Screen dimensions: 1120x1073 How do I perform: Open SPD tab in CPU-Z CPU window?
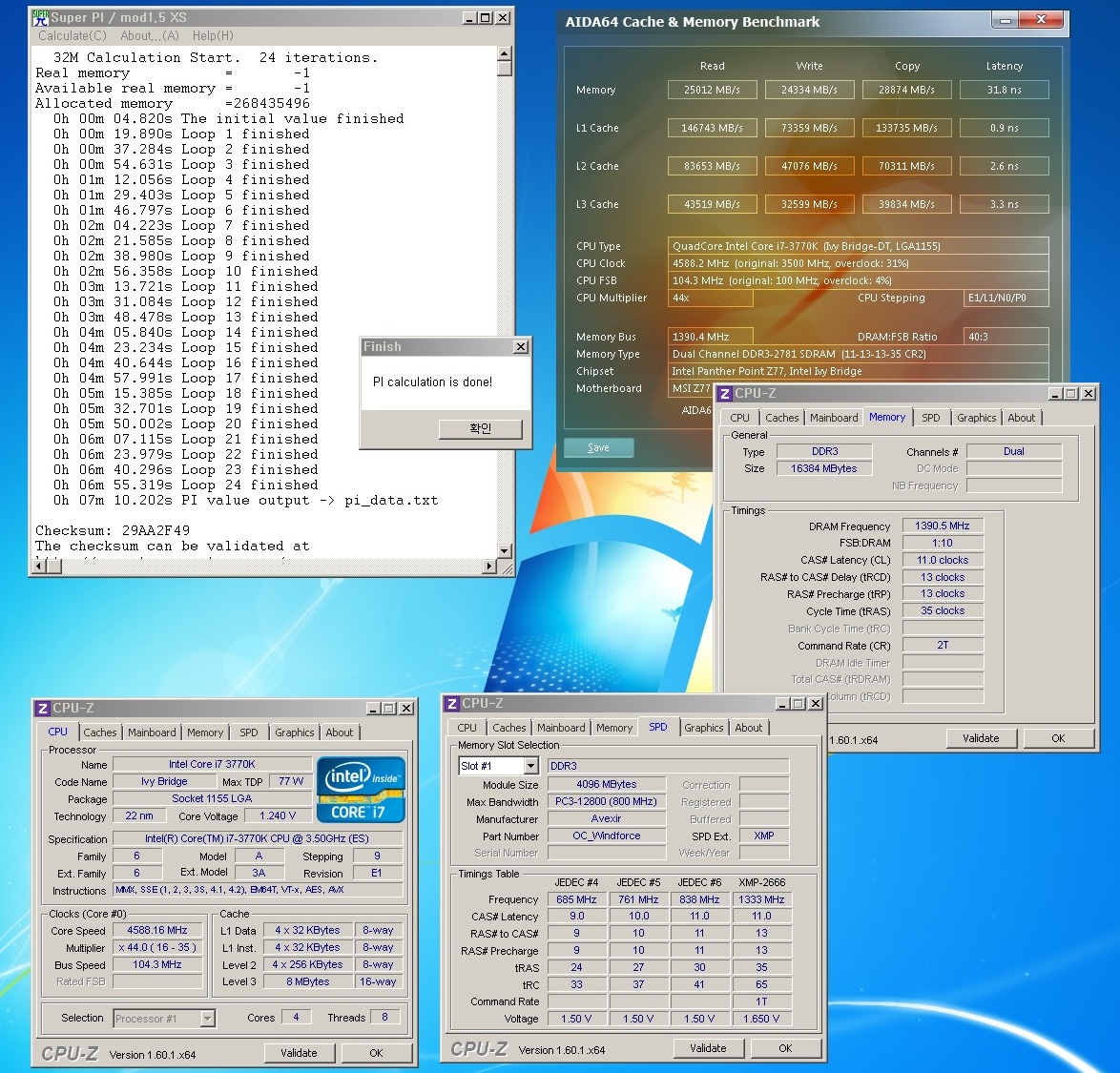coord(249,733)
